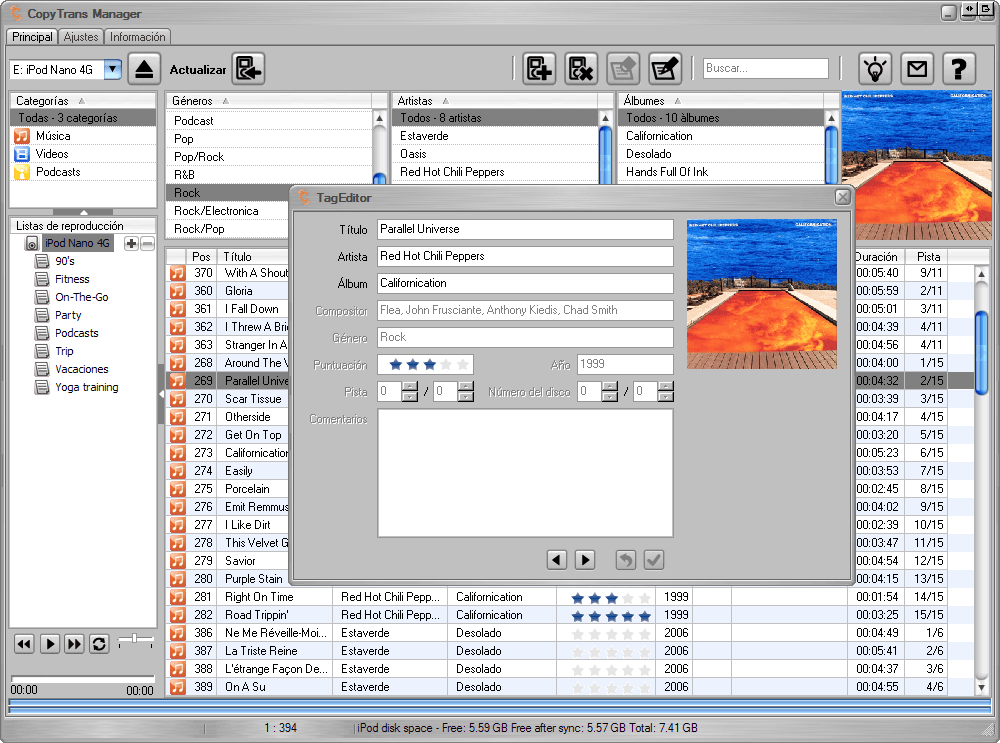Viewport: 1000px width, 743px height.
Task: Select the iPod Nano 4G playlist root
Action: 77,243
